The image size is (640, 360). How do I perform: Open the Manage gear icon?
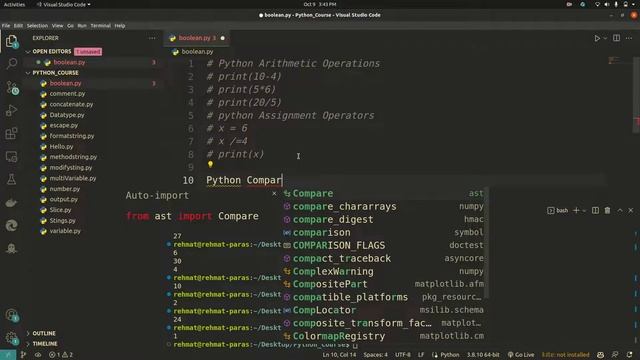[x=11, y=338]
